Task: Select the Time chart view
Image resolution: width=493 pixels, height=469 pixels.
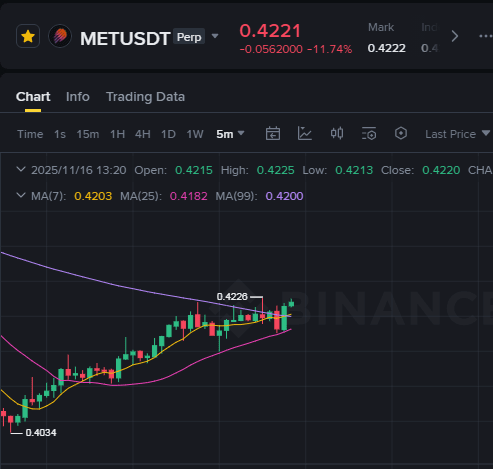Action: coord(30,134)
